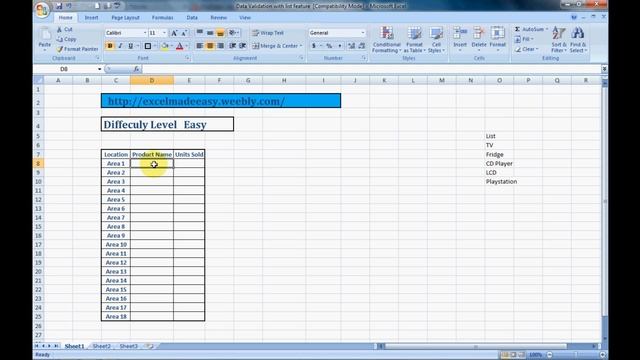Screen dimensions: 640x360
Task: Open the Data ribbon tab
Action: pyautogui.click(x=192, y=18)
